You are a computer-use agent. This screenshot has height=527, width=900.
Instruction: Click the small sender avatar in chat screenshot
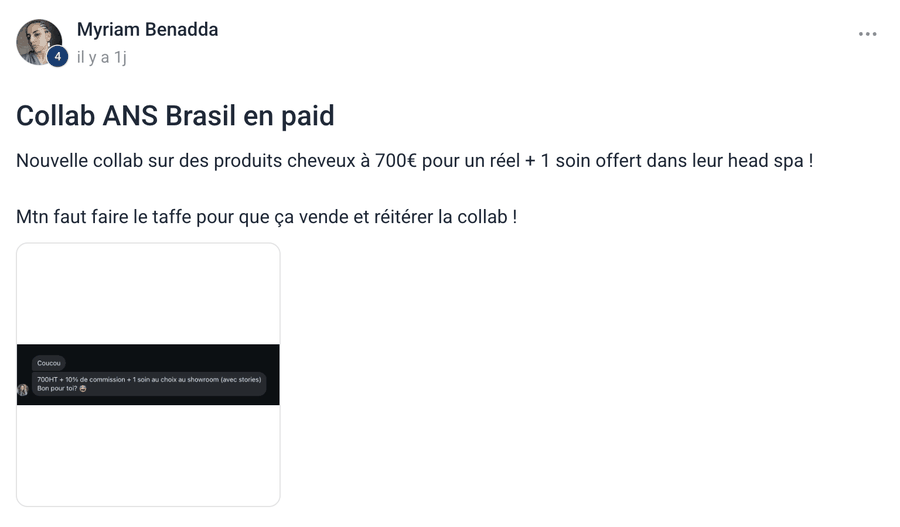[23, 390]
